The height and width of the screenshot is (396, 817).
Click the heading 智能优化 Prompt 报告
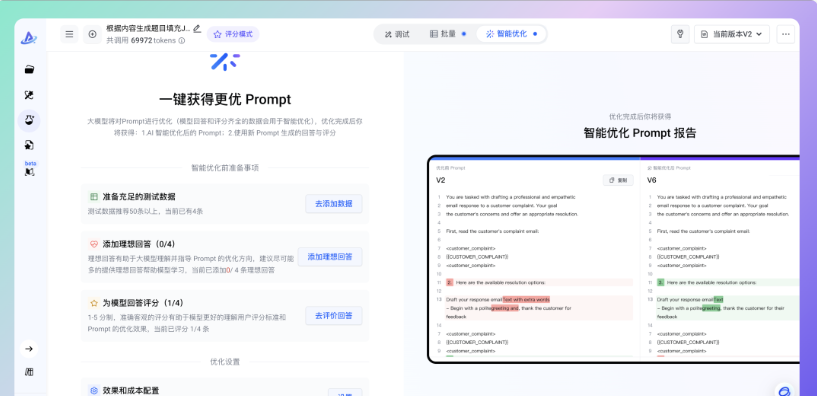[x=640, y=133]
